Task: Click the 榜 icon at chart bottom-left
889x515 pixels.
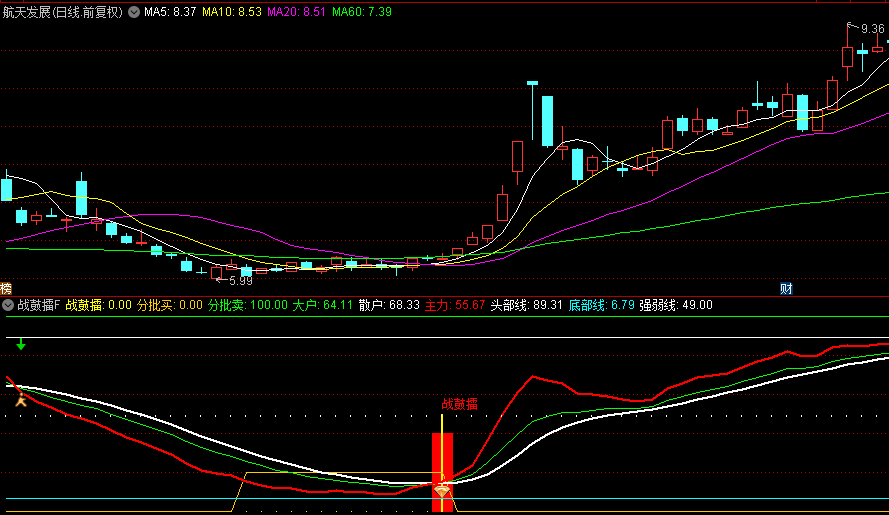Action: pos(6,289)
